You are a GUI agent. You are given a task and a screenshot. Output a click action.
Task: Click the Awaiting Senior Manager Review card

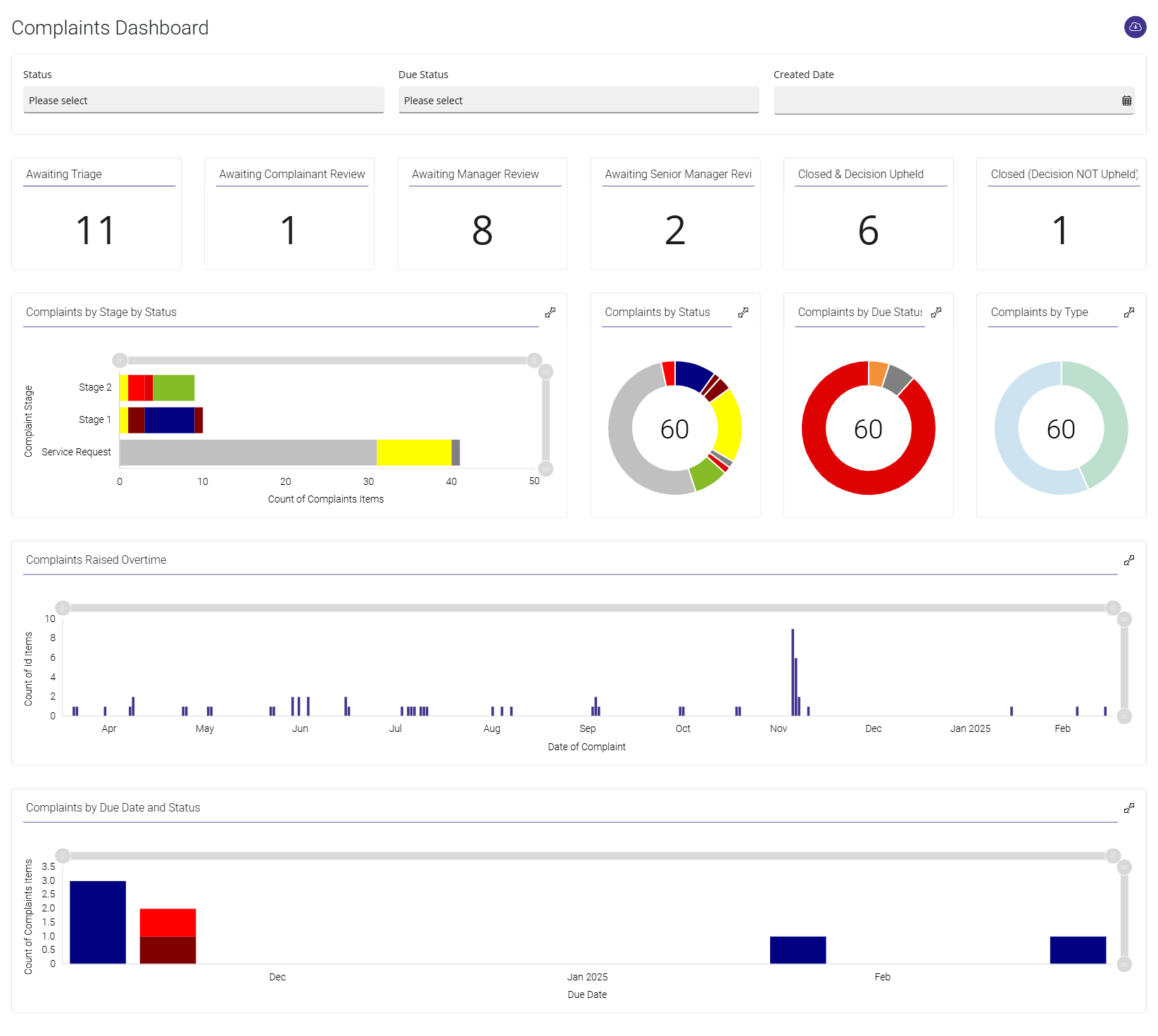675,213
